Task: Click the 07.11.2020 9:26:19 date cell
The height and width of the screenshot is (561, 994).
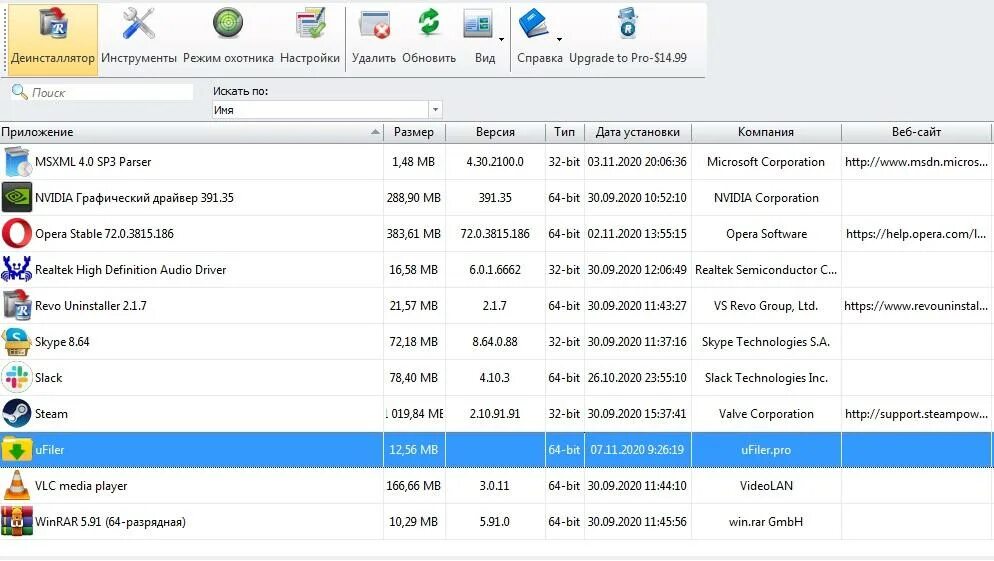Action: pyautogui.click(x=637, y=449)
